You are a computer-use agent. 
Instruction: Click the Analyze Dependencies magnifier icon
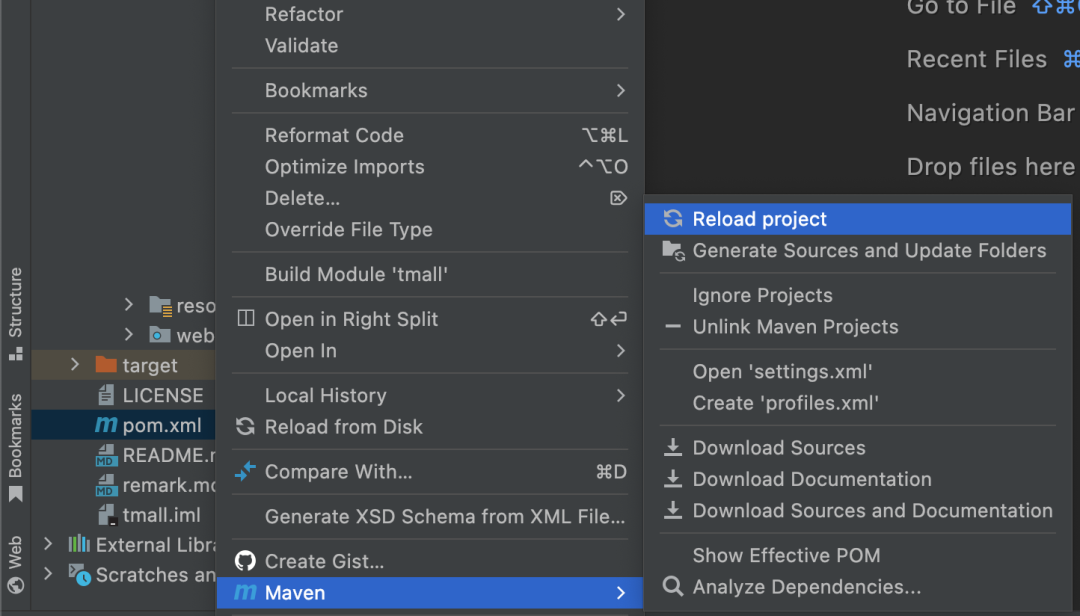pyautogui.click(x=673, y=587)
